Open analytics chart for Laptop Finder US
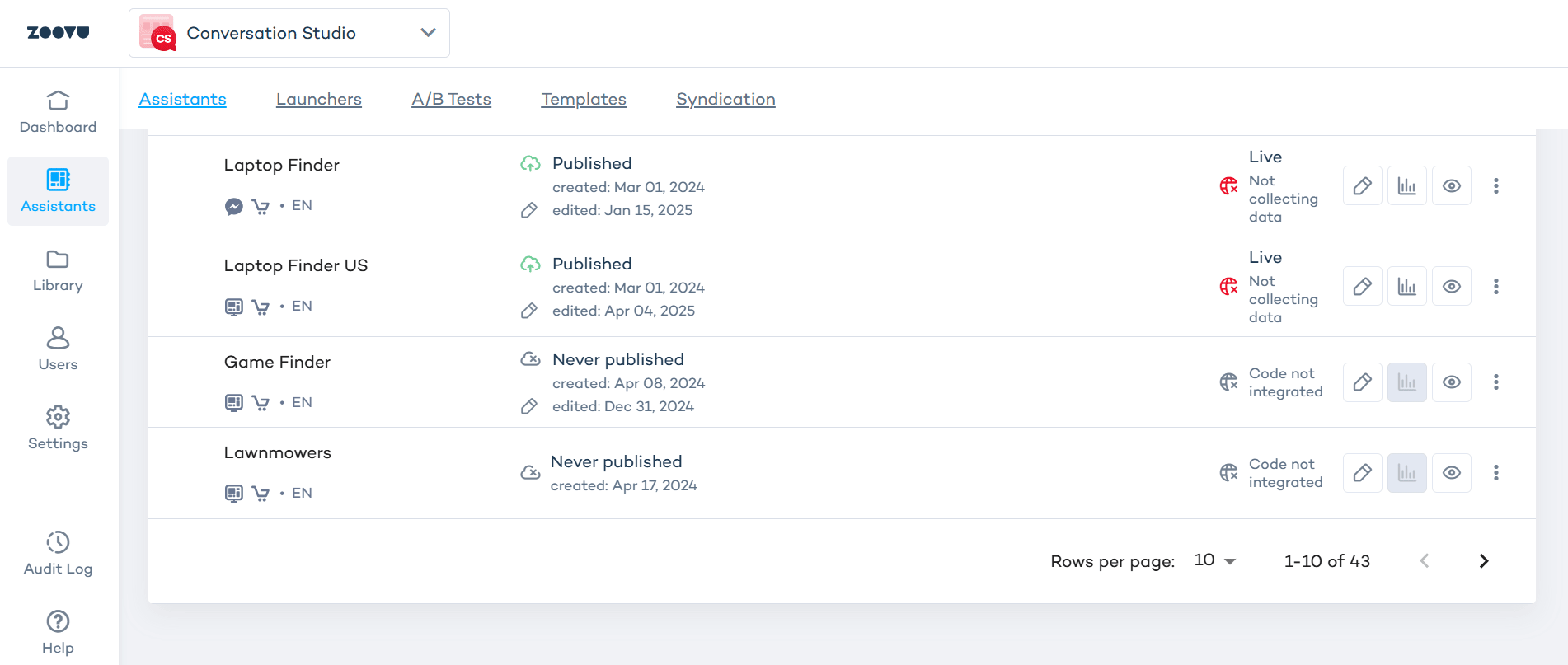The image size is (1568, 665). click(x=1407, y=287)
